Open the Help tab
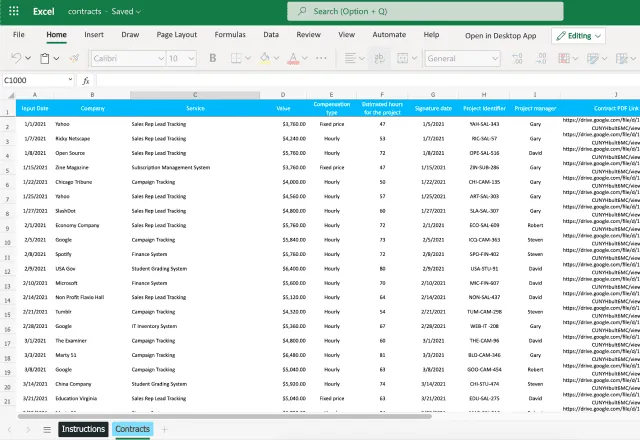The image size is (640, 440). (x=431, y=35)
